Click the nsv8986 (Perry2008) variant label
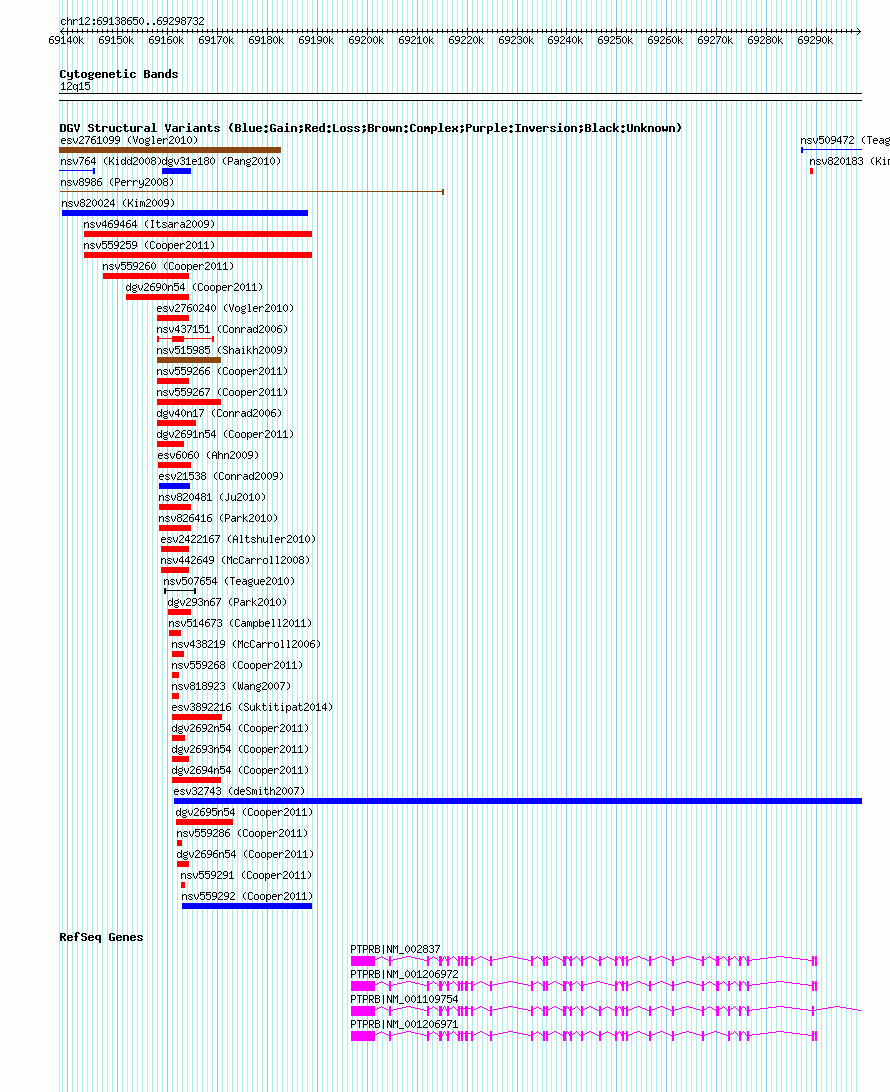The image size is (890, 1092). [117, 182]
